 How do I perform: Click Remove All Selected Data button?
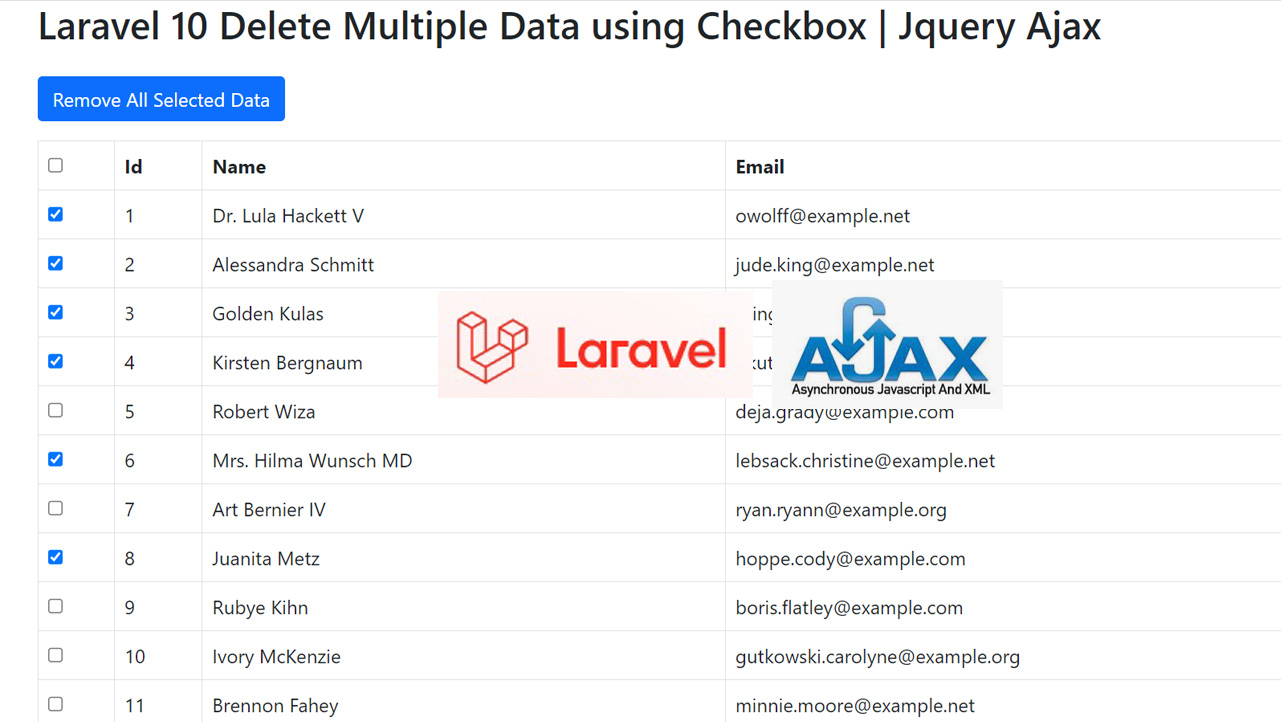(x=161, y=99)
